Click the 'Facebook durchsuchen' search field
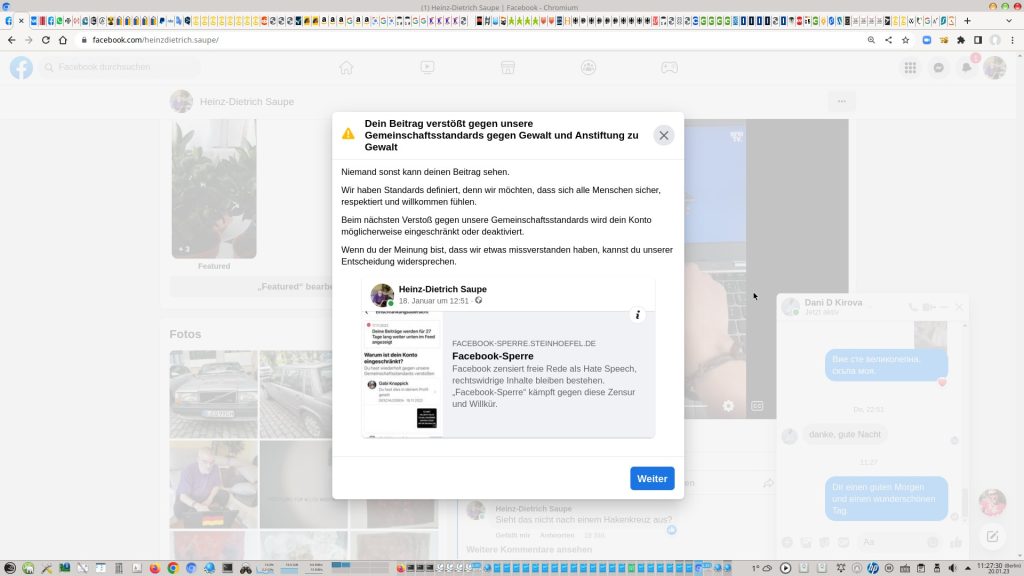The width and height of the screenshot is (1024, 576). 120,67
